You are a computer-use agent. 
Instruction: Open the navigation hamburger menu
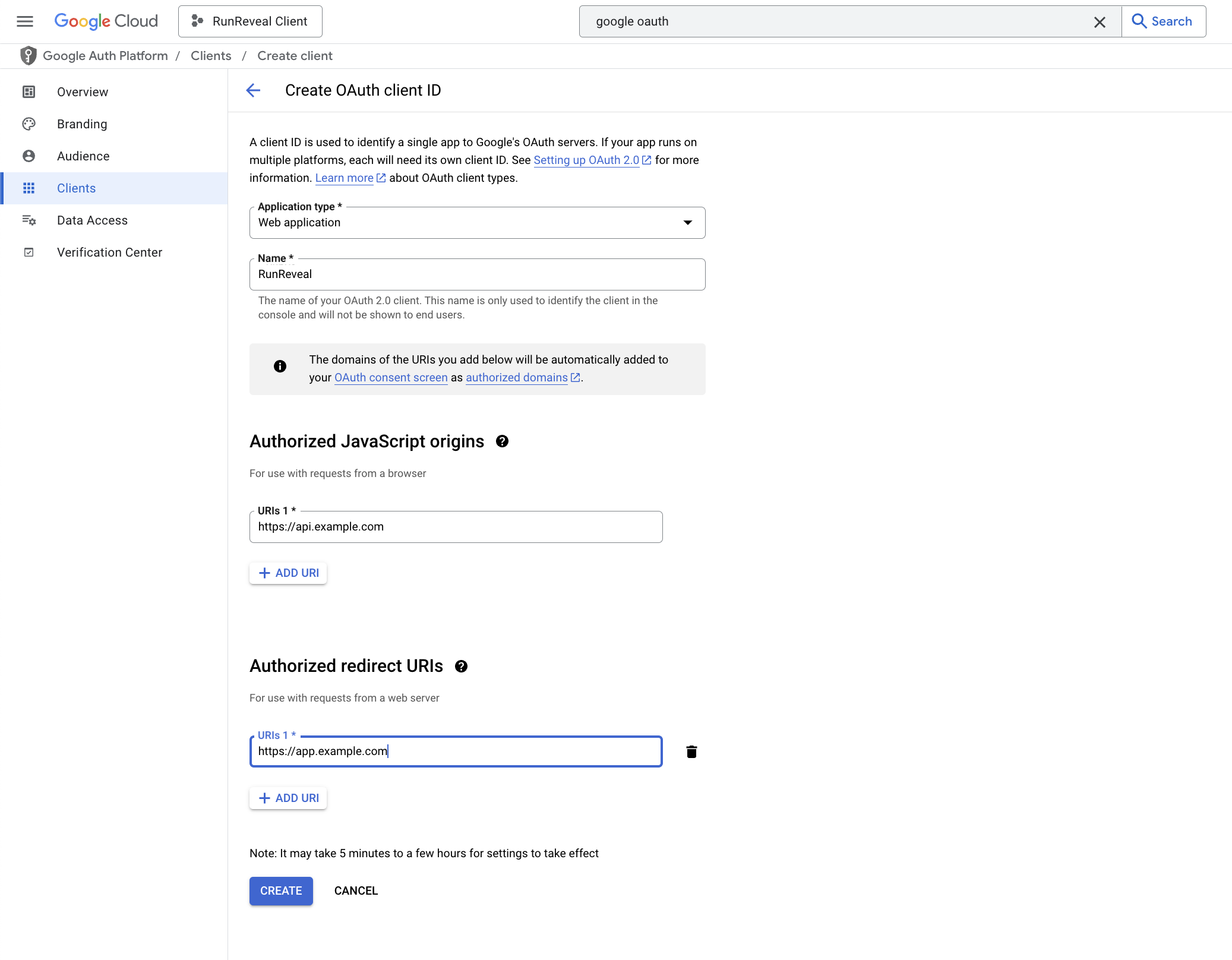(25, 21)
